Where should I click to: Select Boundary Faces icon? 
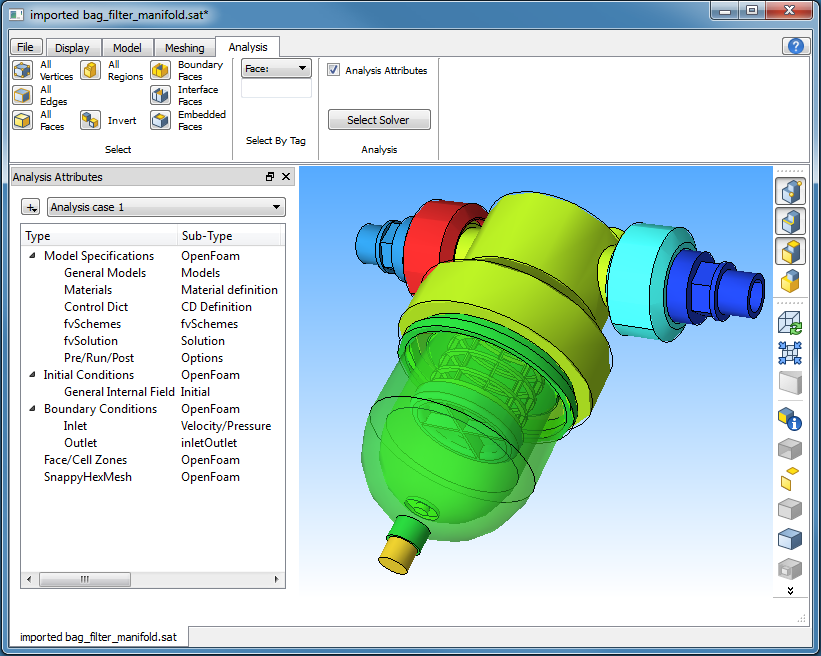click(161, 70)
